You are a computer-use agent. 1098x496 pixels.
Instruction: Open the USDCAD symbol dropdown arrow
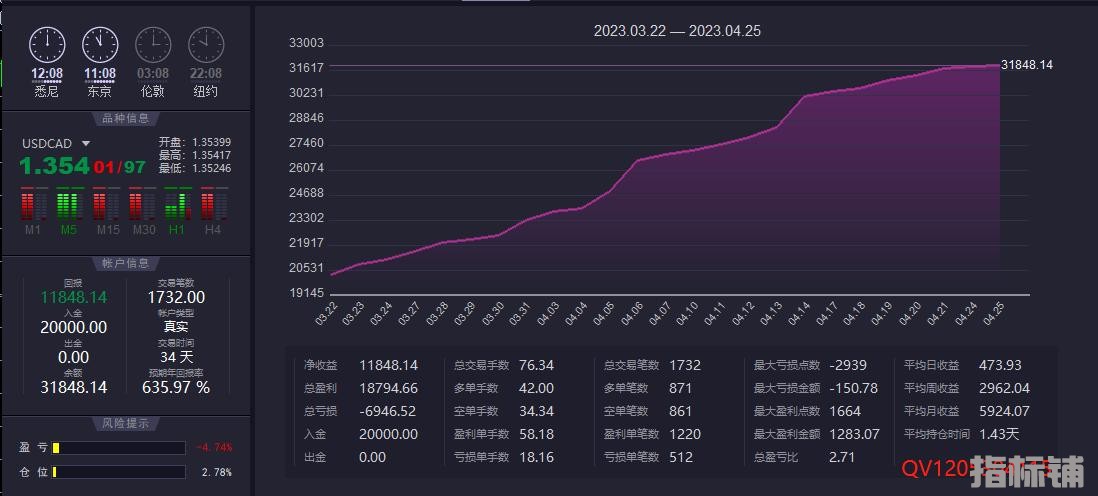86,144
